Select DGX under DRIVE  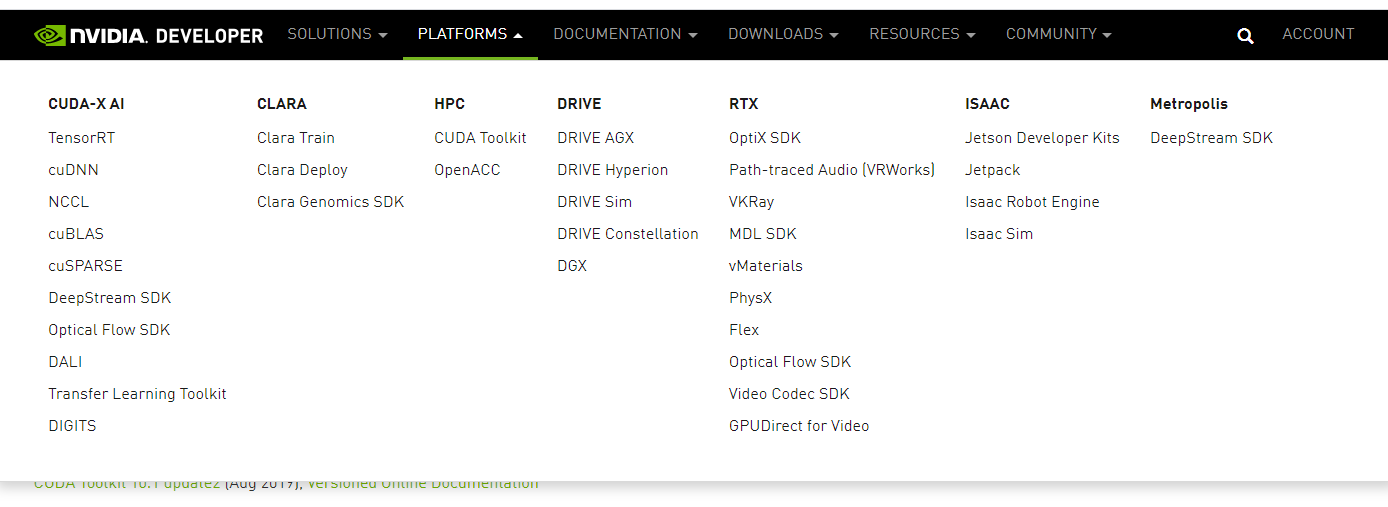[572, 266]
